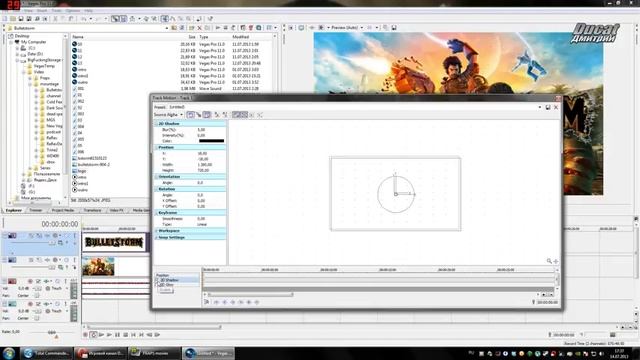Click Pause in the timeline transport bar
The height and width of the screenshot is (360, 640).
pyautogui.click(x=117, y=335)
